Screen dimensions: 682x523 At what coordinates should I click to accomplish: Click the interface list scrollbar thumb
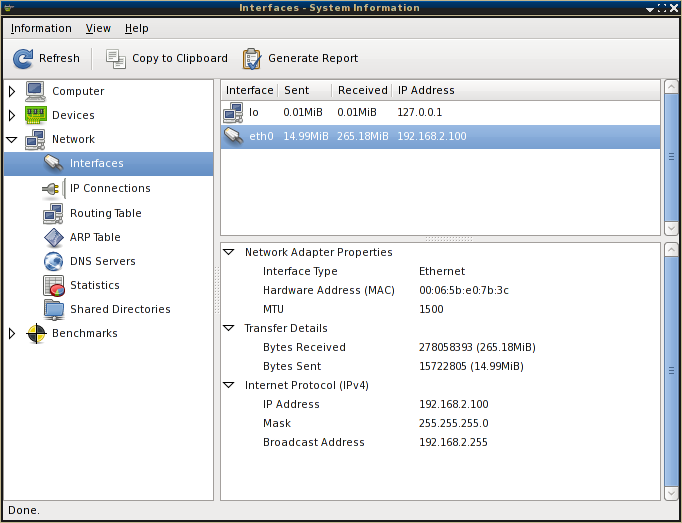point(671,158)
